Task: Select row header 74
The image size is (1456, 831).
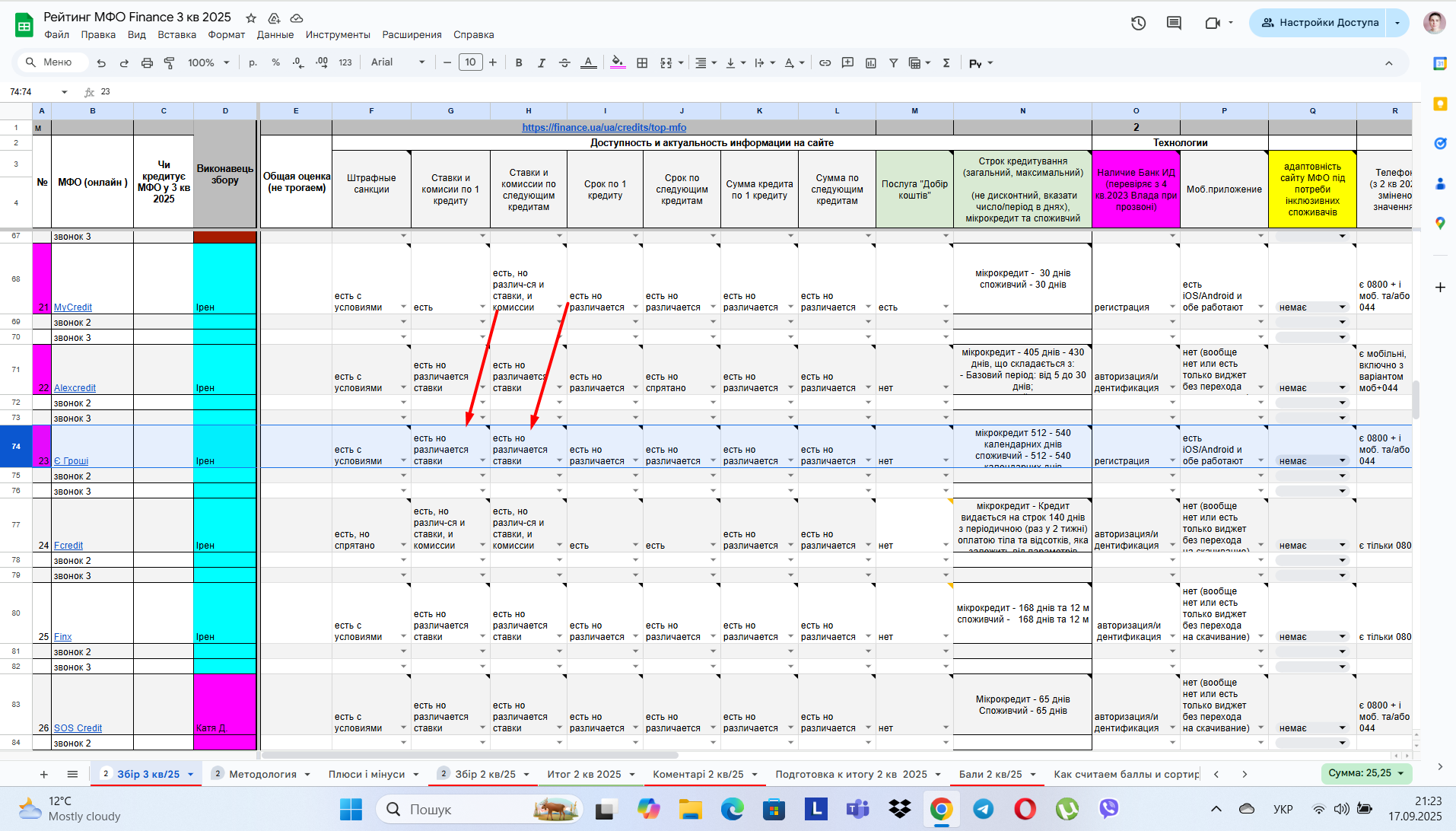Action: coord(16,447)
